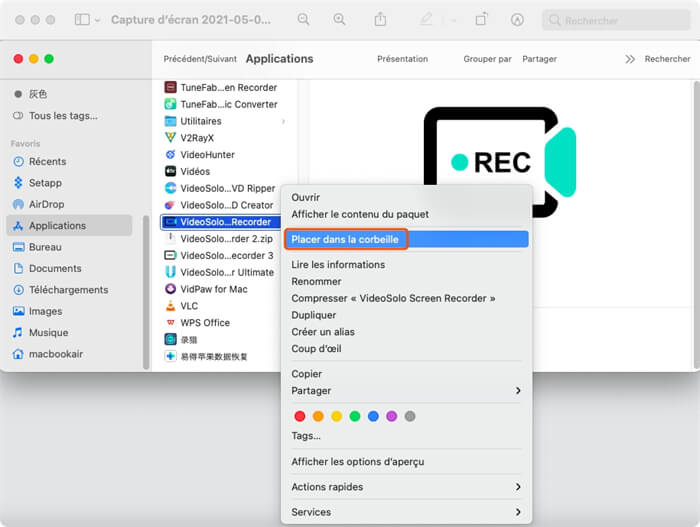This screenshot has width=700, height=527.
Task: Open AirDrop in Finder sidebar
Action: tap(39, 204)
